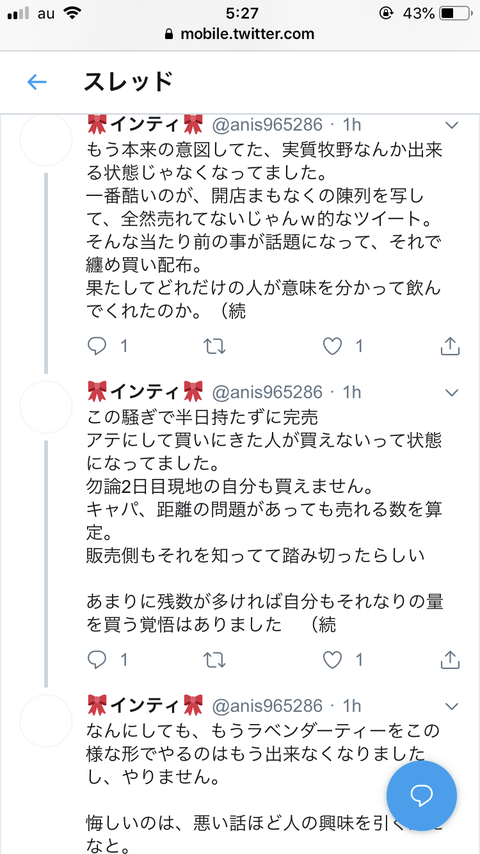Open options chevron on first tweet
480x854 pixels.
pos(452,126)
